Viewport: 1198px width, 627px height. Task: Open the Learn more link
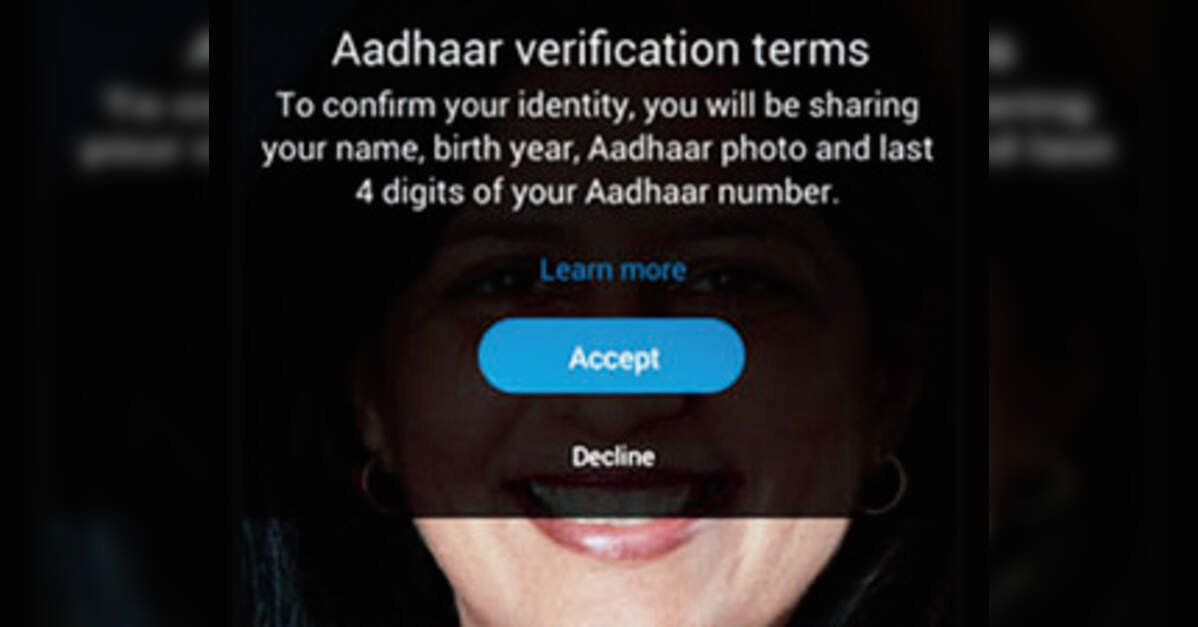coord(613,270)
